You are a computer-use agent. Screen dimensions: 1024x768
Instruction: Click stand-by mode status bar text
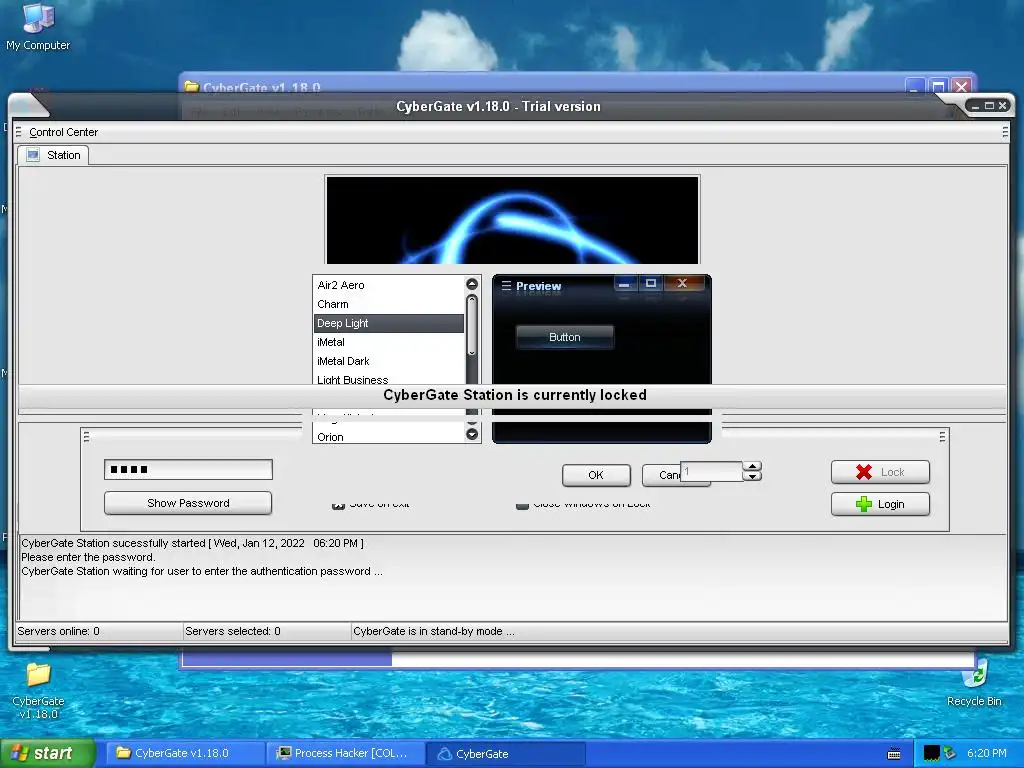(434, 631)
